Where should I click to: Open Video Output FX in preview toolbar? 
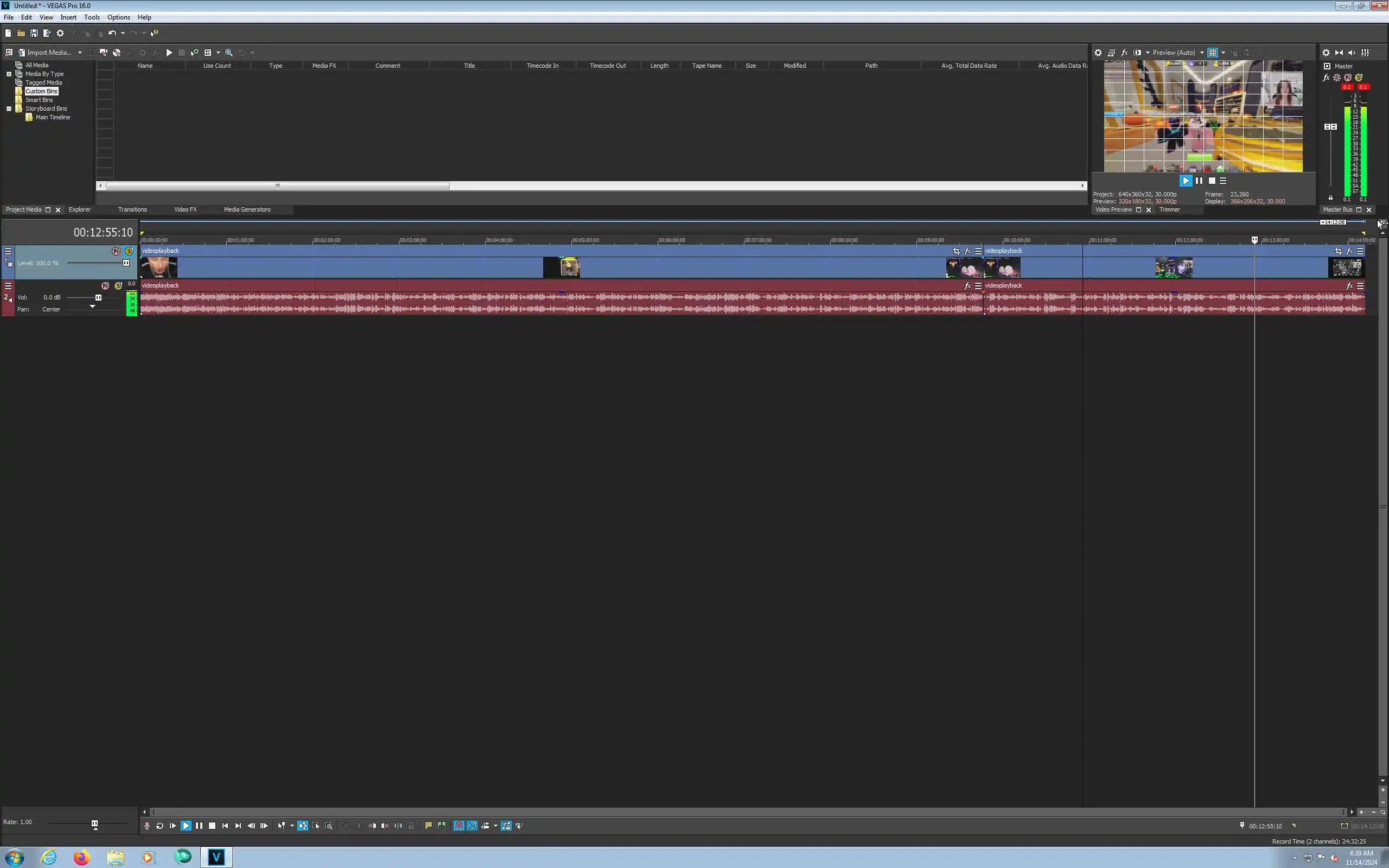point(1124,52)
